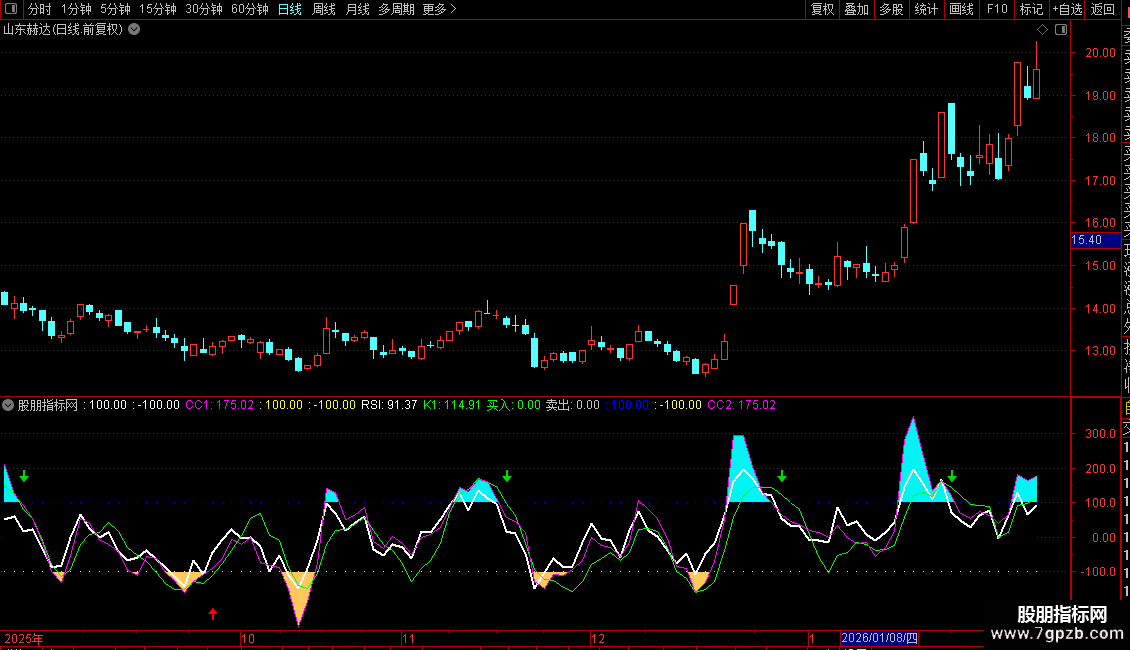
Task: Select the 30分钟 period tab
Action: (204, 9)
